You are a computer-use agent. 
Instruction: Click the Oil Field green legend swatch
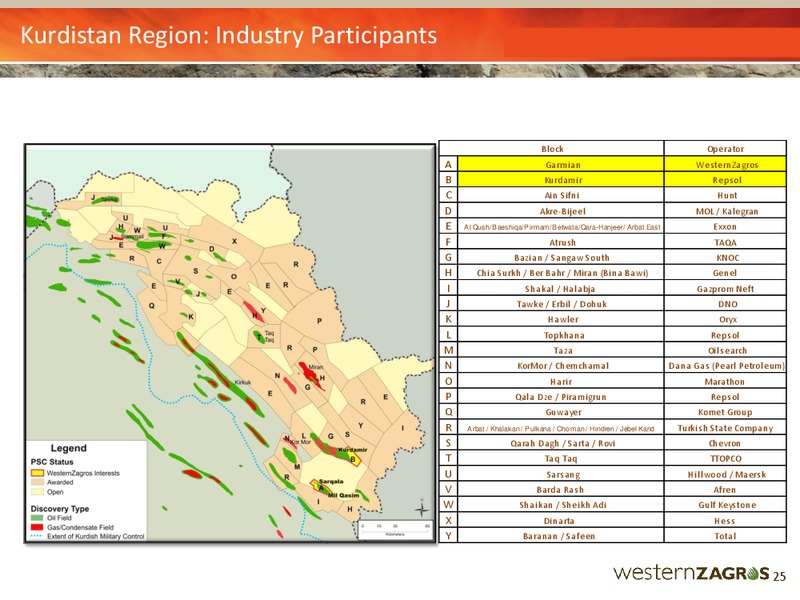point(37,518)
